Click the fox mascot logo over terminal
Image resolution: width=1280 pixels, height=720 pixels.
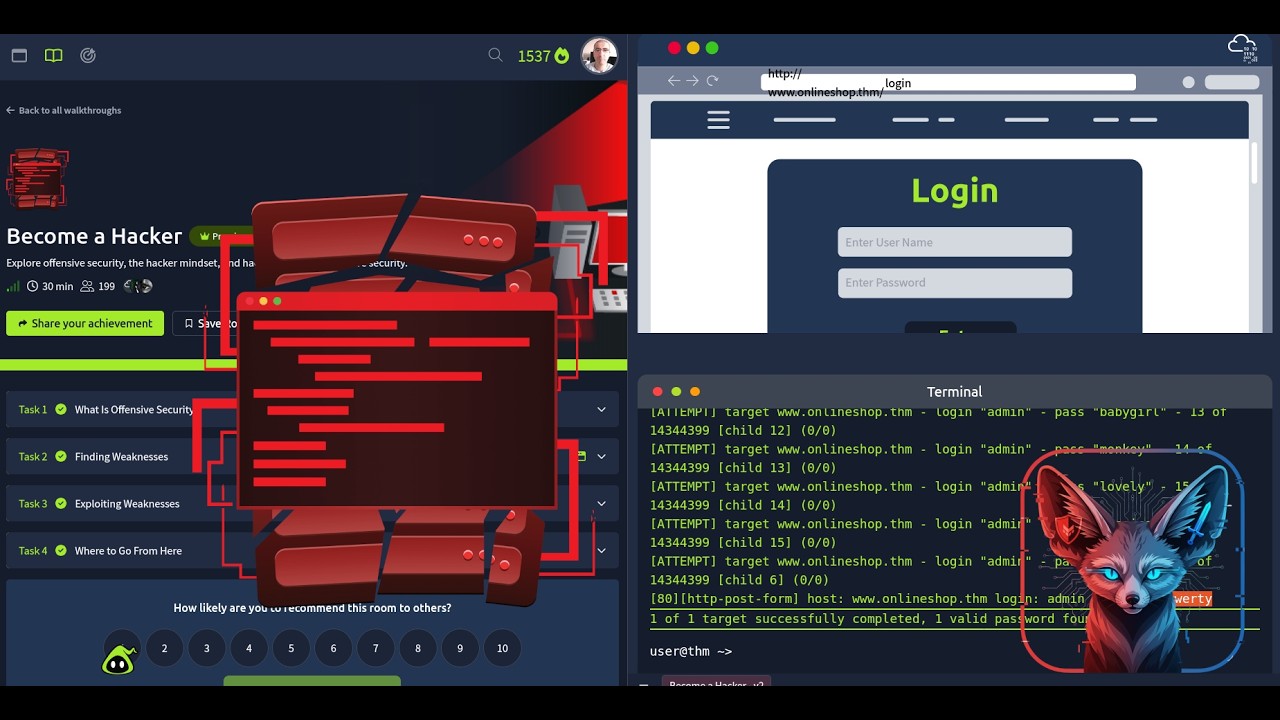1132,560
